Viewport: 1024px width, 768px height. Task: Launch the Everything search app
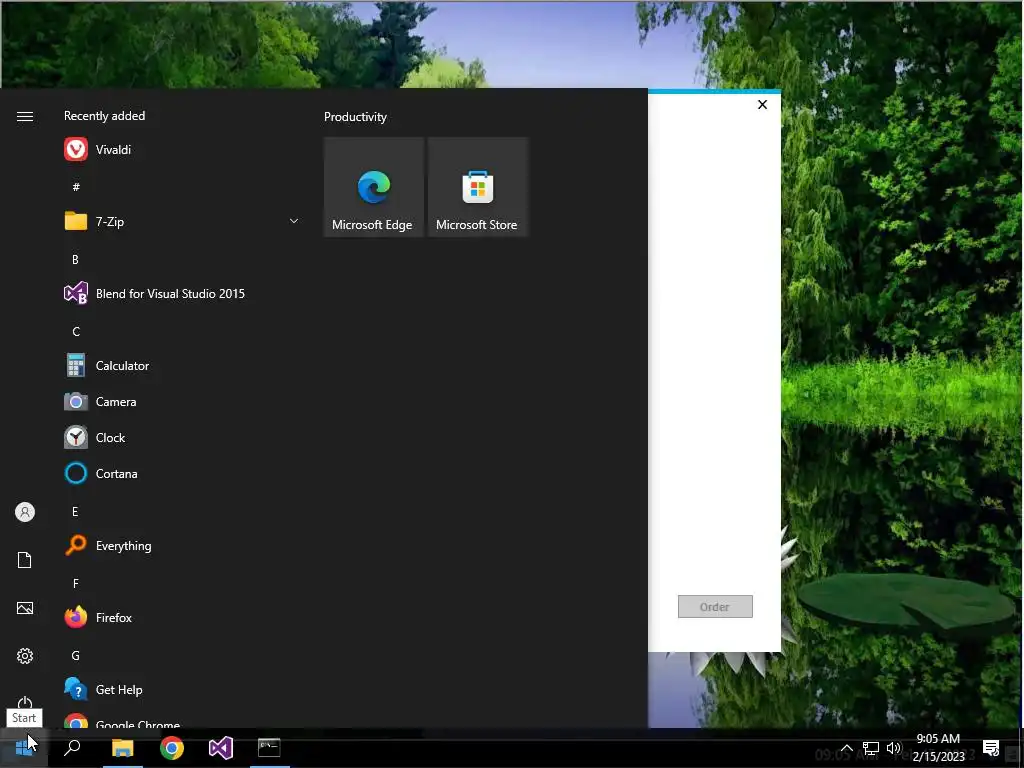click(x=183, y=546)
